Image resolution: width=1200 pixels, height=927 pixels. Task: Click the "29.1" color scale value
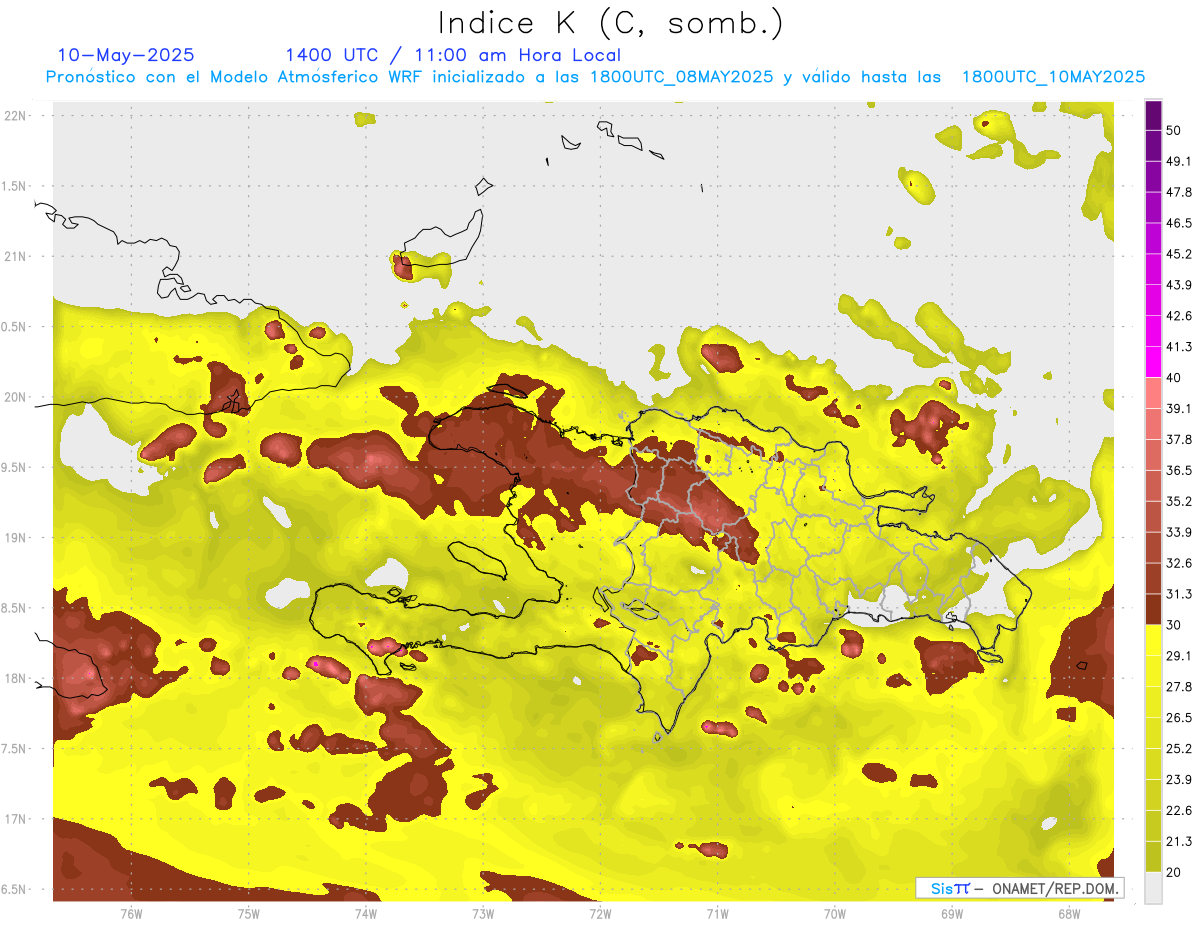tap(1180, 656)
